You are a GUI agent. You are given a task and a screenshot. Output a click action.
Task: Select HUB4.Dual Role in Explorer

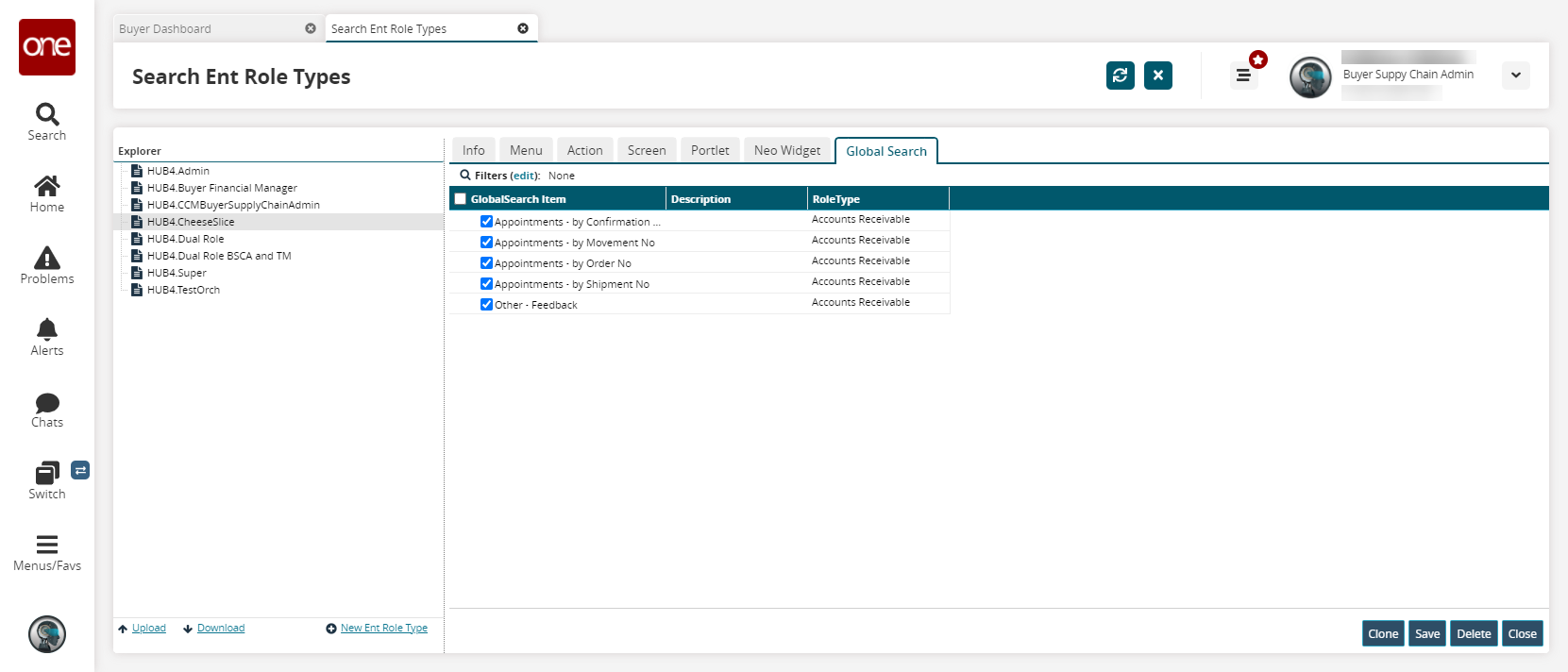186,239
